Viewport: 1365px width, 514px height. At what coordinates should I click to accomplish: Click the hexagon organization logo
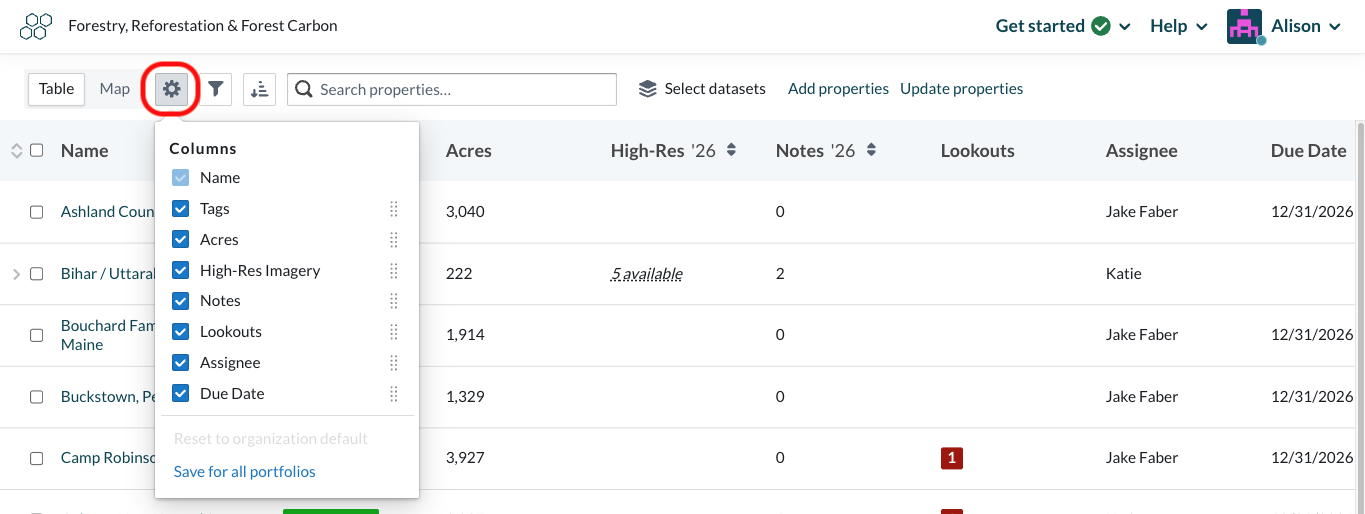tap(36, 26)
